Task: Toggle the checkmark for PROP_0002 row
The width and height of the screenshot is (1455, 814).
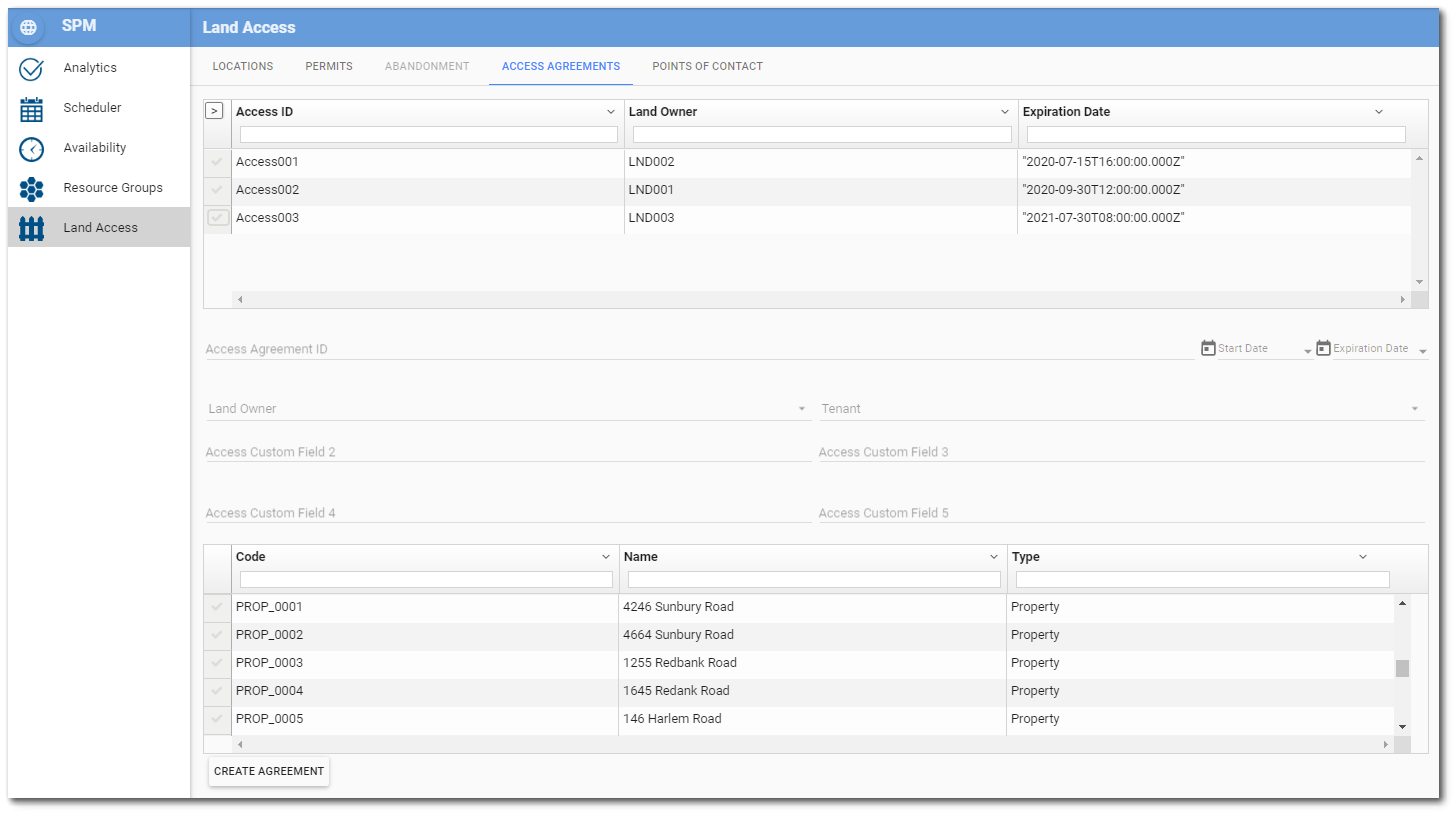Action: 217,635
